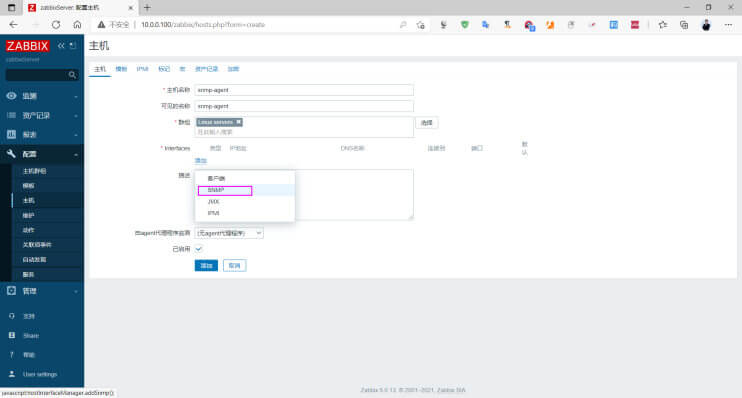Collapse 配置 section using its chevron
The height and width of the screenshot is (398, 742).
[76, 155]
